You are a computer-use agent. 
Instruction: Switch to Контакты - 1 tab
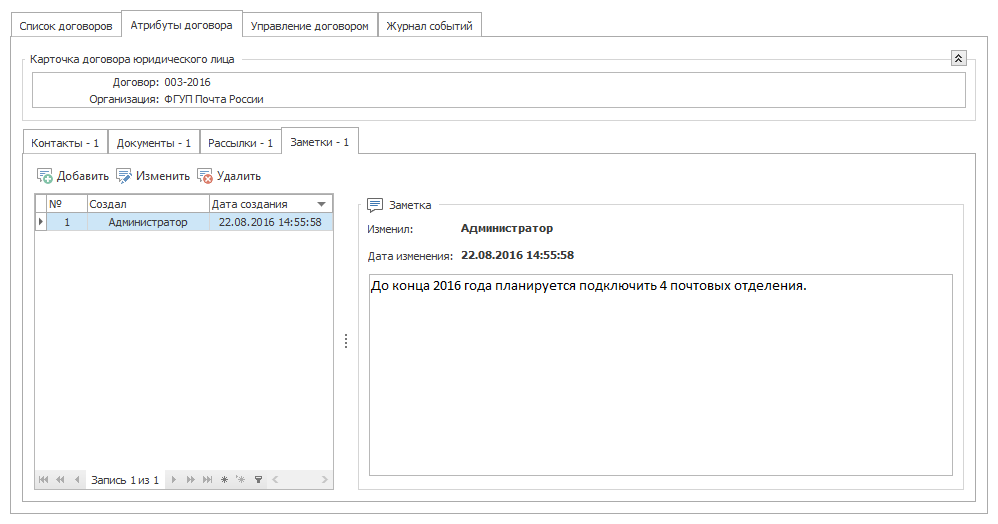point(65,143)
